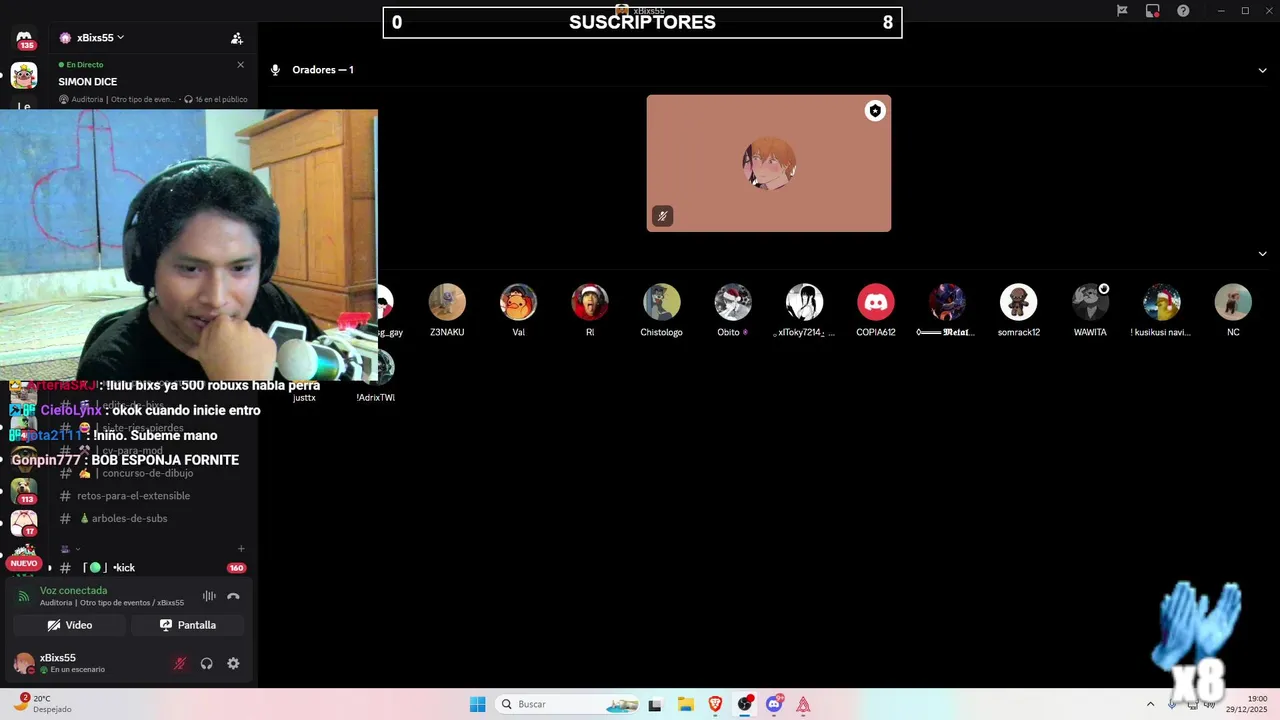Open Discord inbox flag icon in title bar
This screenshot has height=720, width=1280.
(1122, 11)
